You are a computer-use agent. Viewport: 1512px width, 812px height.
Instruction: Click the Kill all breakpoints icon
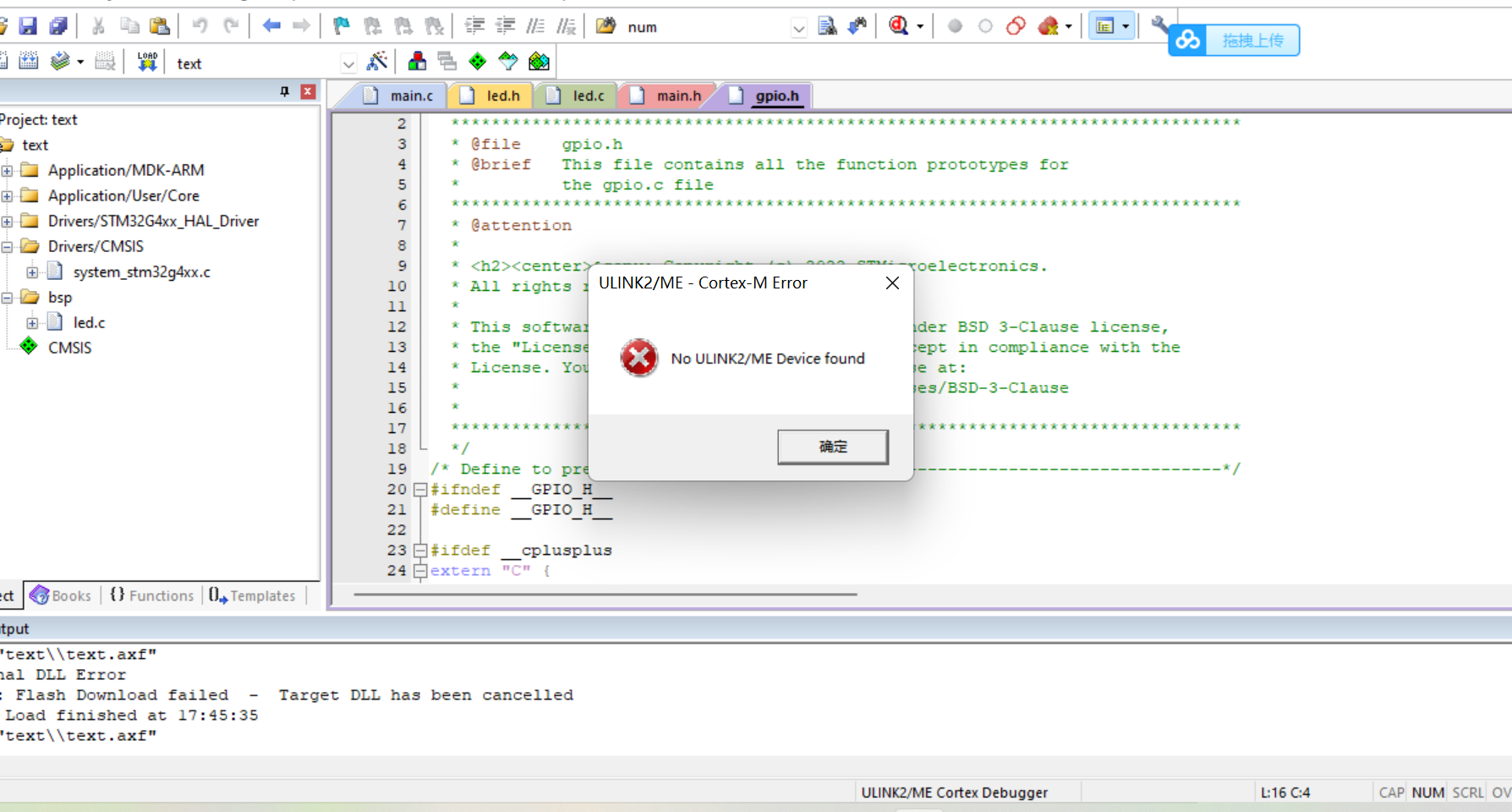1048,26
